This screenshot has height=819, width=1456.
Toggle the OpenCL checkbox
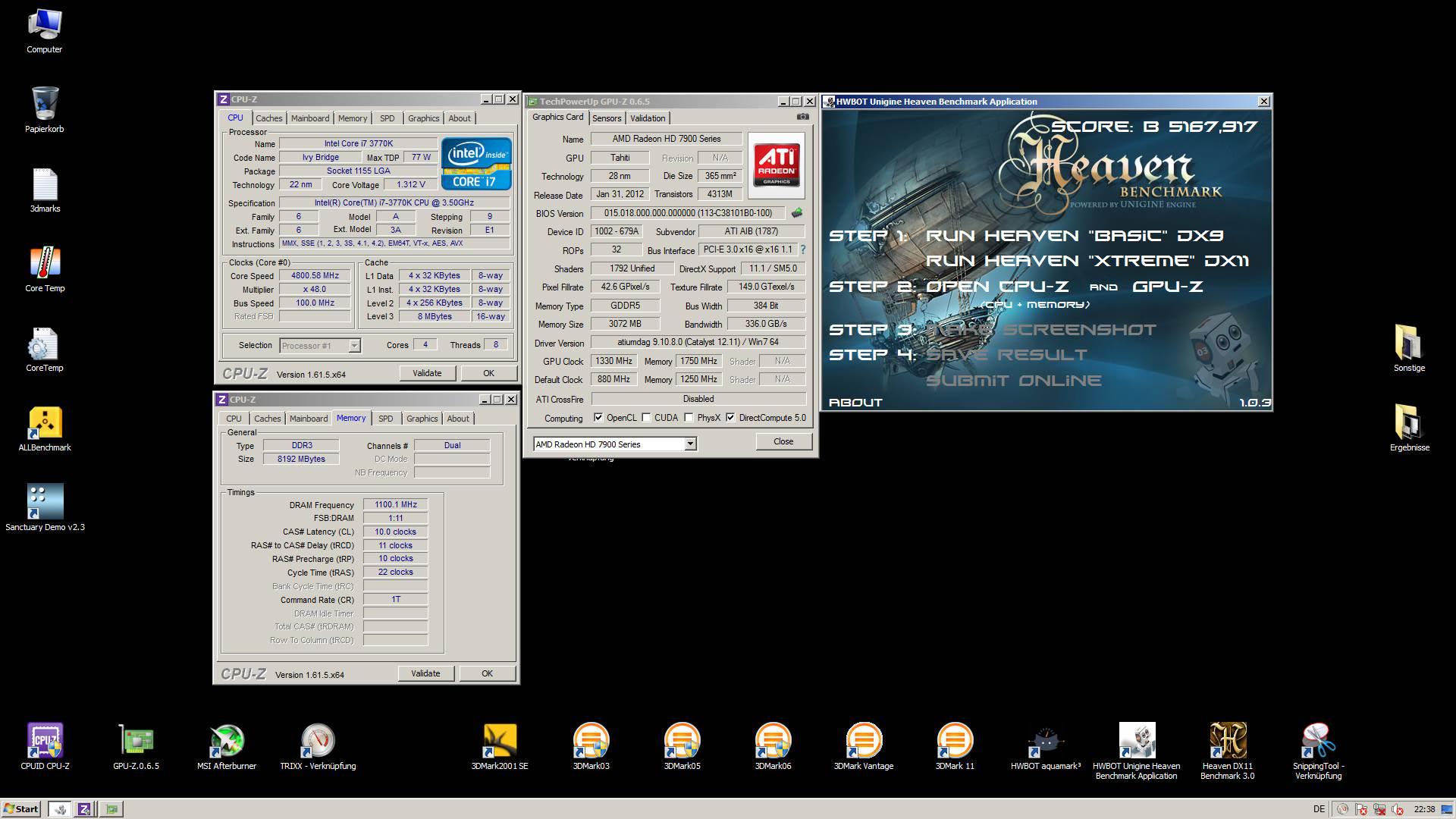tap(598, 417)
